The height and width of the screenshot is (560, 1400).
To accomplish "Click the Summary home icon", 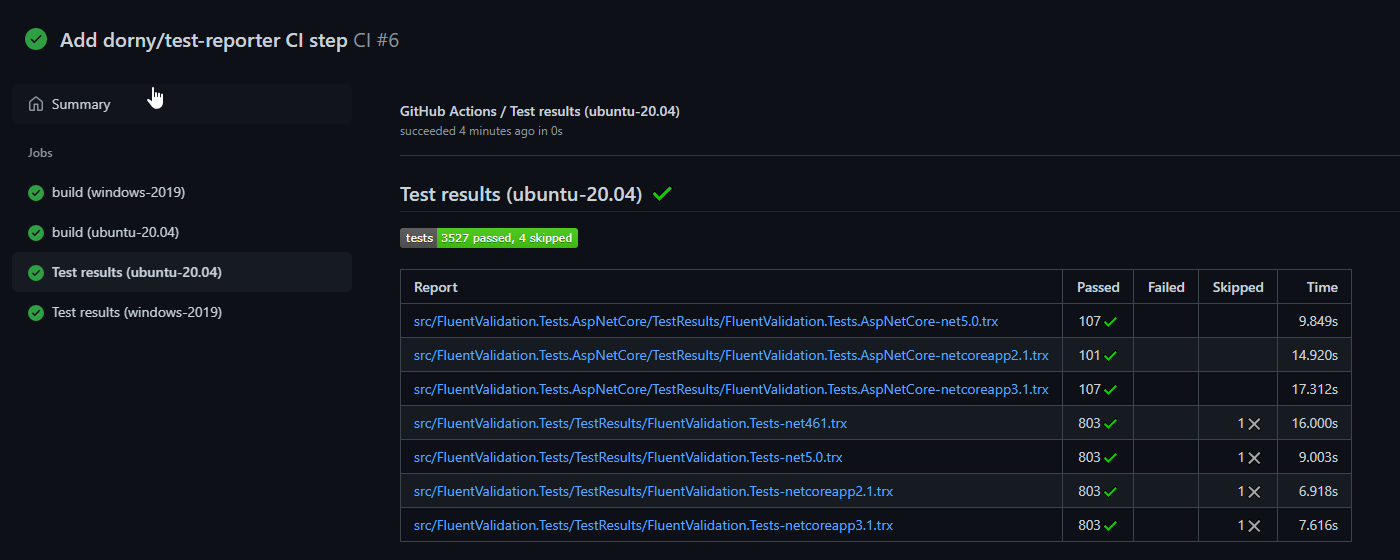I will (36, 104).
